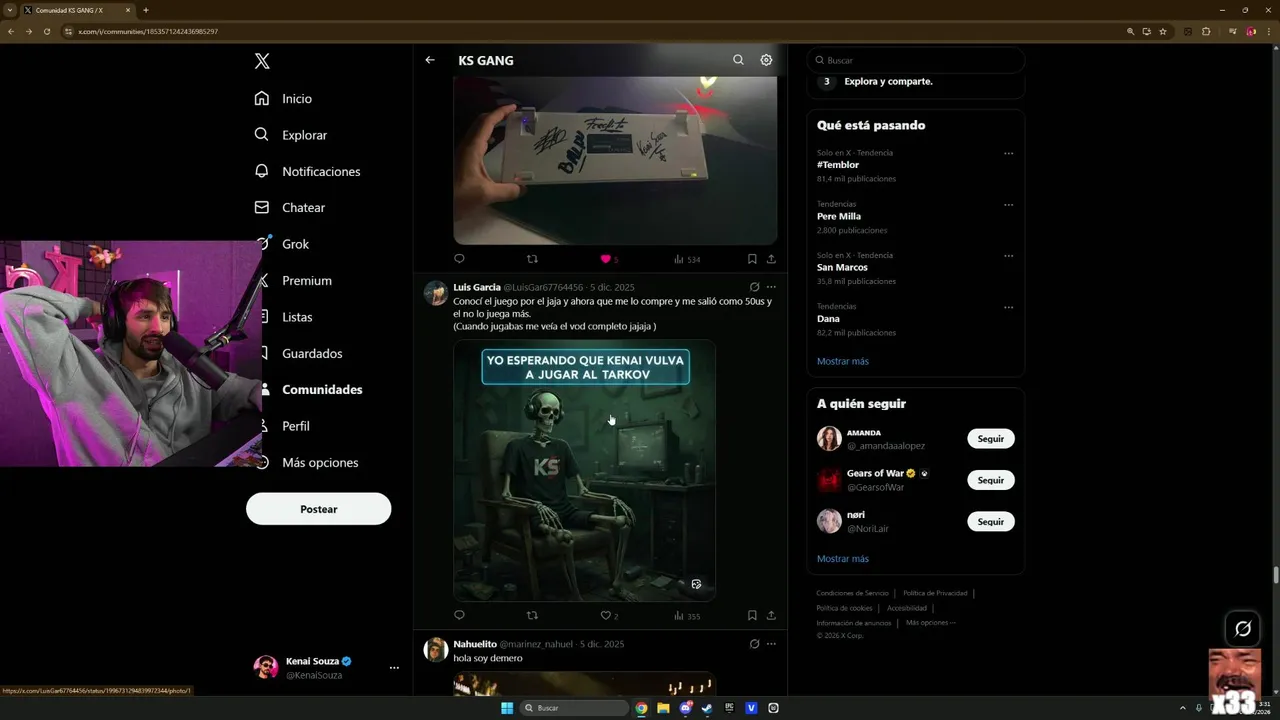Open Steam from the taskbar
Viewport: 1280px width, 720px height.
(707, 708)
